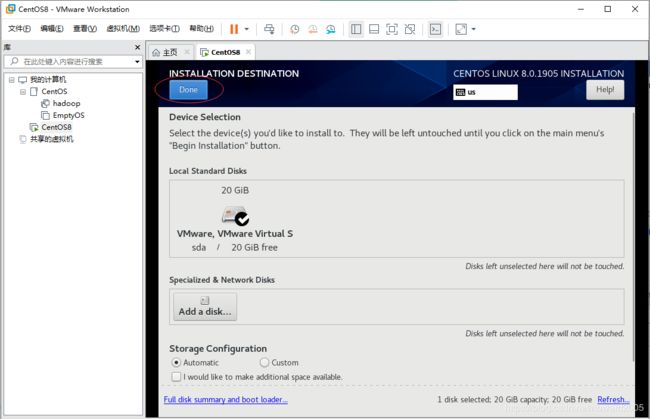The height and width of the screenshot is (419, 650).
Task: Click the blue Done button
Action: pyautogui.click(x=188, y=90)
